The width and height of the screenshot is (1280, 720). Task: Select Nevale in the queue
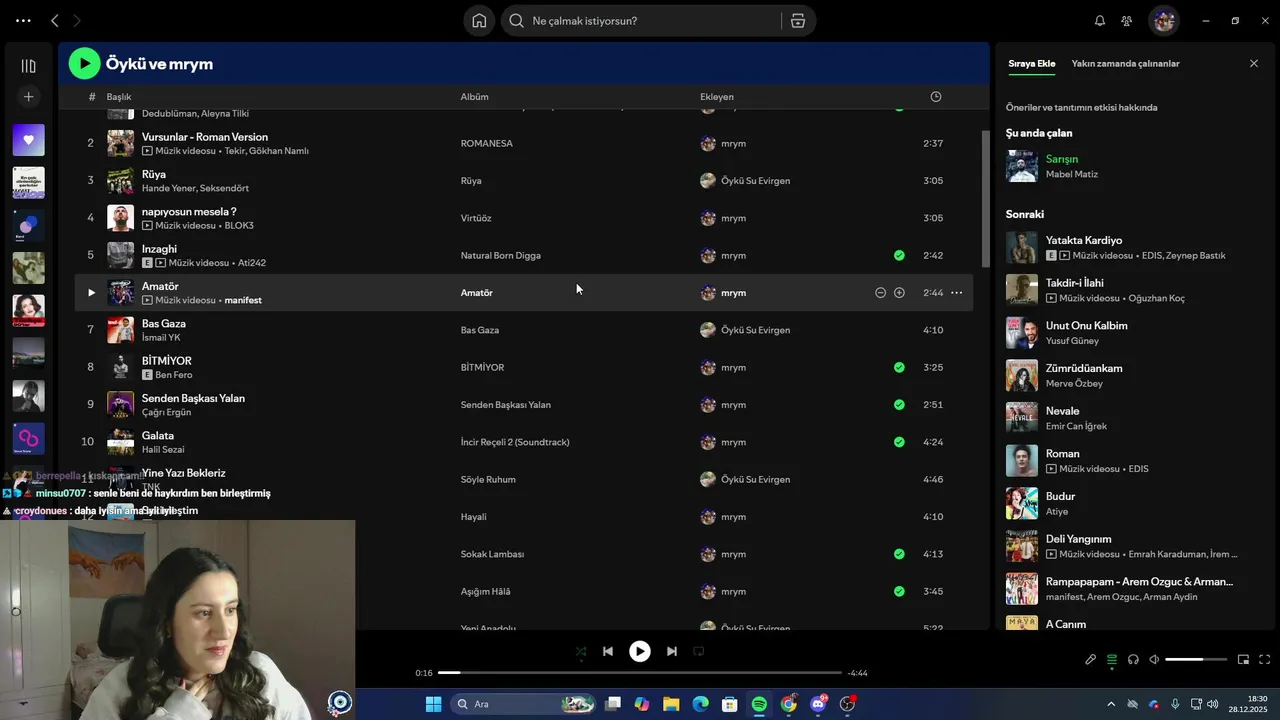1062,411
